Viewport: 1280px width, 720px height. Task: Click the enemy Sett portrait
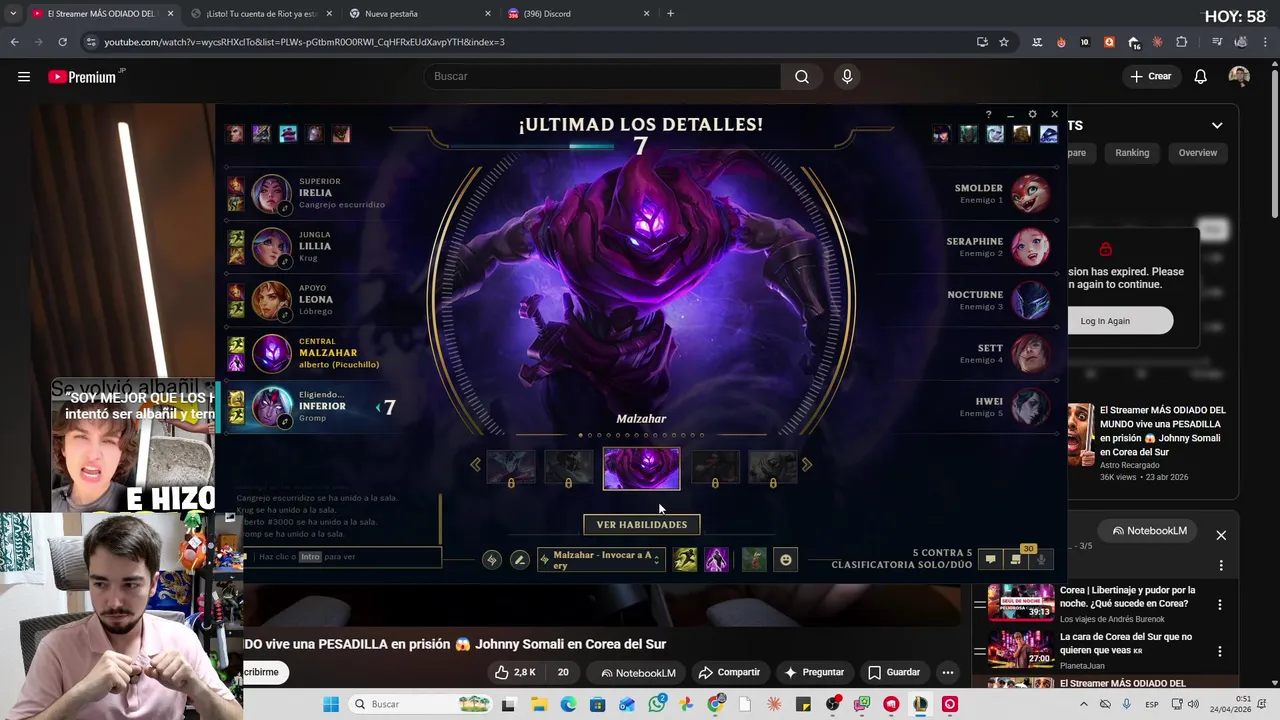coord(1030,353)
